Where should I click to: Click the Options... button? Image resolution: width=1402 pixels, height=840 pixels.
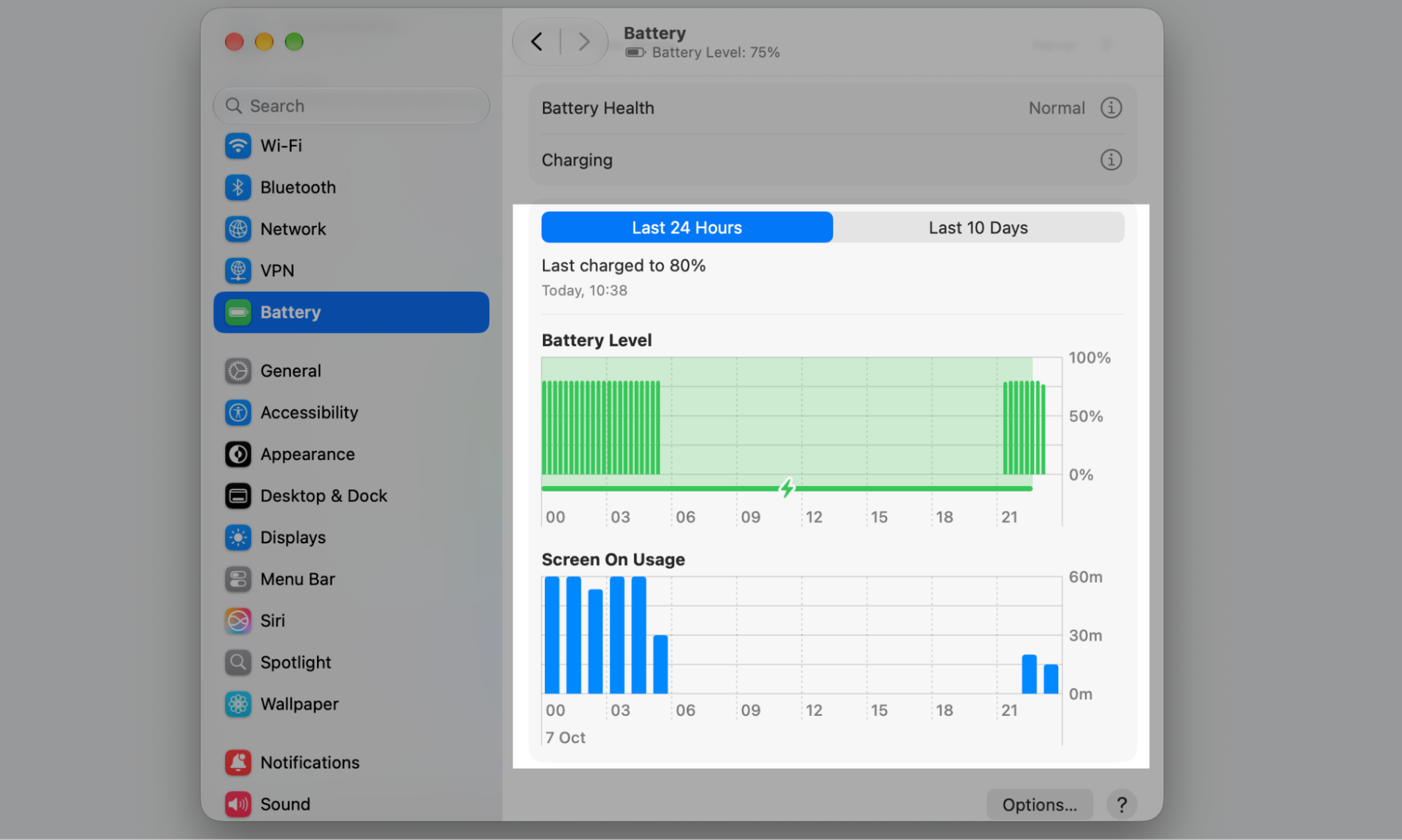point(1039,805)
